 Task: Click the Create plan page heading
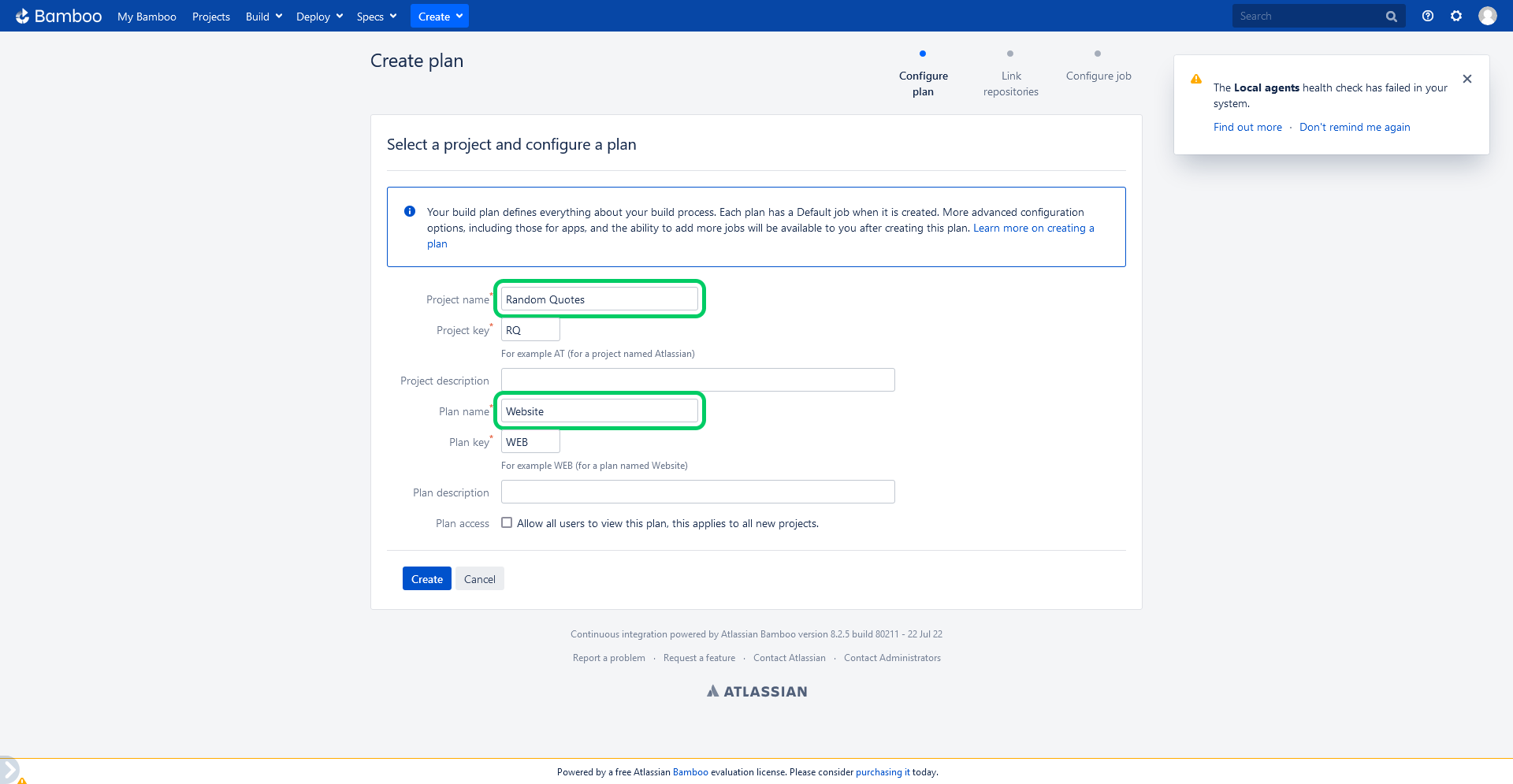tap(417, 61)
